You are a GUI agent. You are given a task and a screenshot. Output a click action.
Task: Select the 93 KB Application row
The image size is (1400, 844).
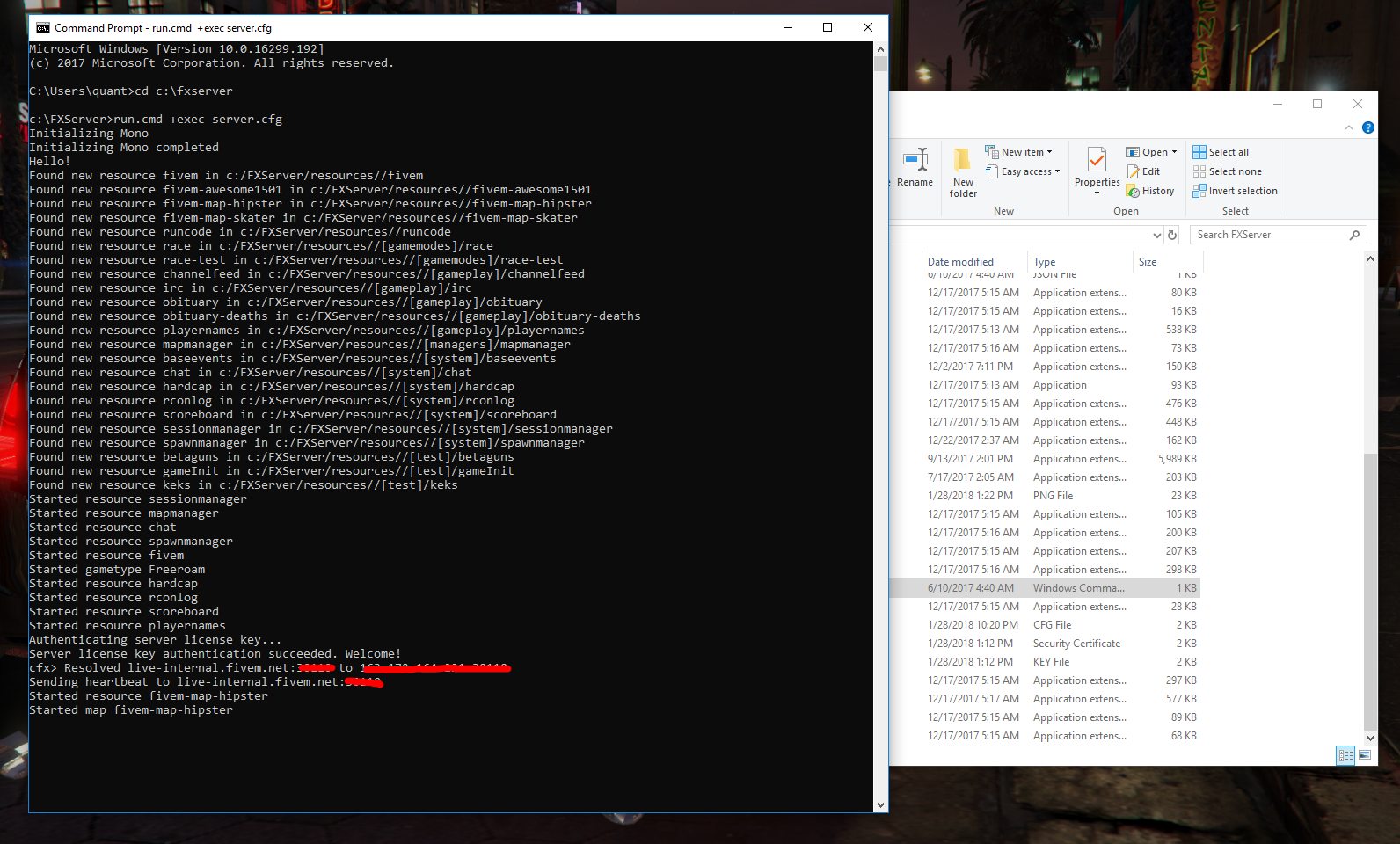click(1046, 385)
